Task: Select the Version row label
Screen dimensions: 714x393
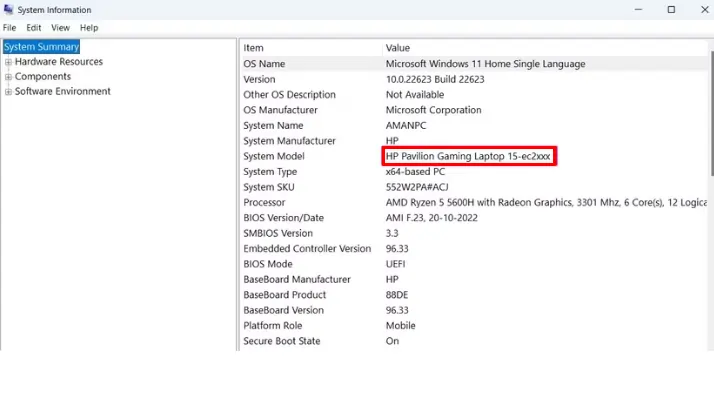Action: (259, 79)
